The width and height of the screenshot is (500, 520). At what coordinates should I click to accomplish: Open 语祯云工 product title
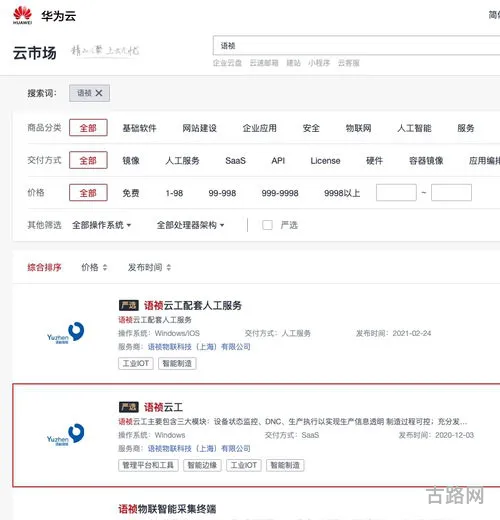(163, 407)
